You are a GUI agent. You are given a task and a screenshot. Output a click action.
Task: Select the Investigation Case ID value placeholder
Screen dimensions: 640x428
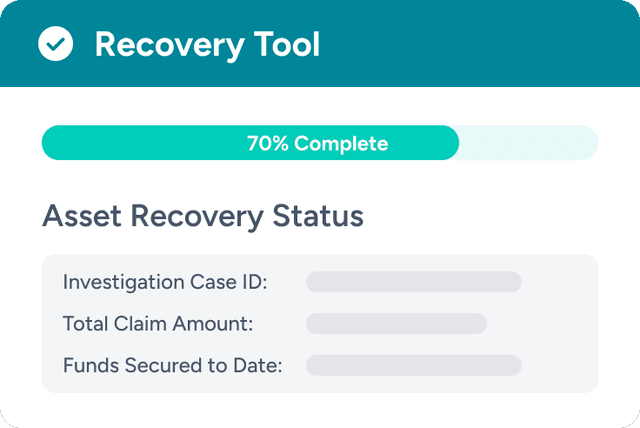click(413, 282)
